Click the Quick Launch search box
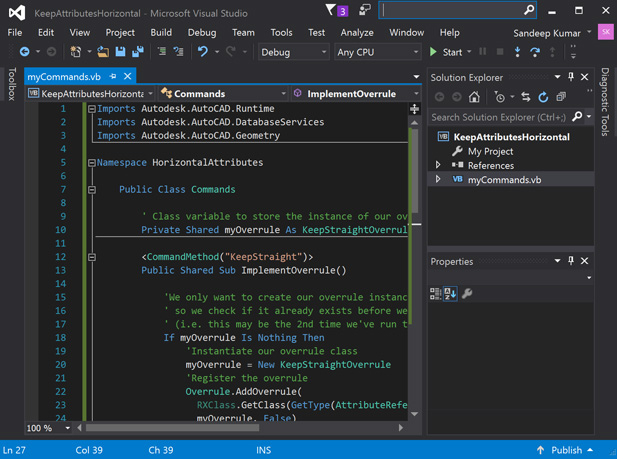The width and height of the screenshot is (617, 459). [457, 10]
